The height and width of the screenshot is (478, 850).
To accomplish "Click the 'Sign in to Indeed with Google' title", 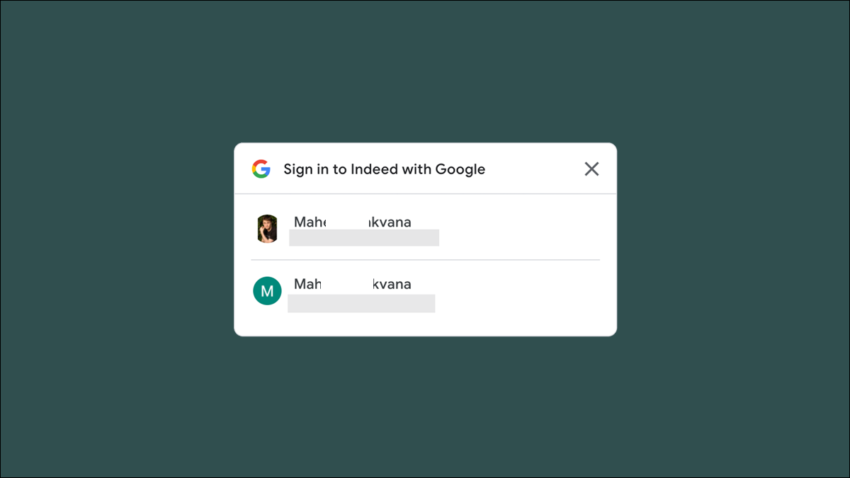I will (384, 169).
